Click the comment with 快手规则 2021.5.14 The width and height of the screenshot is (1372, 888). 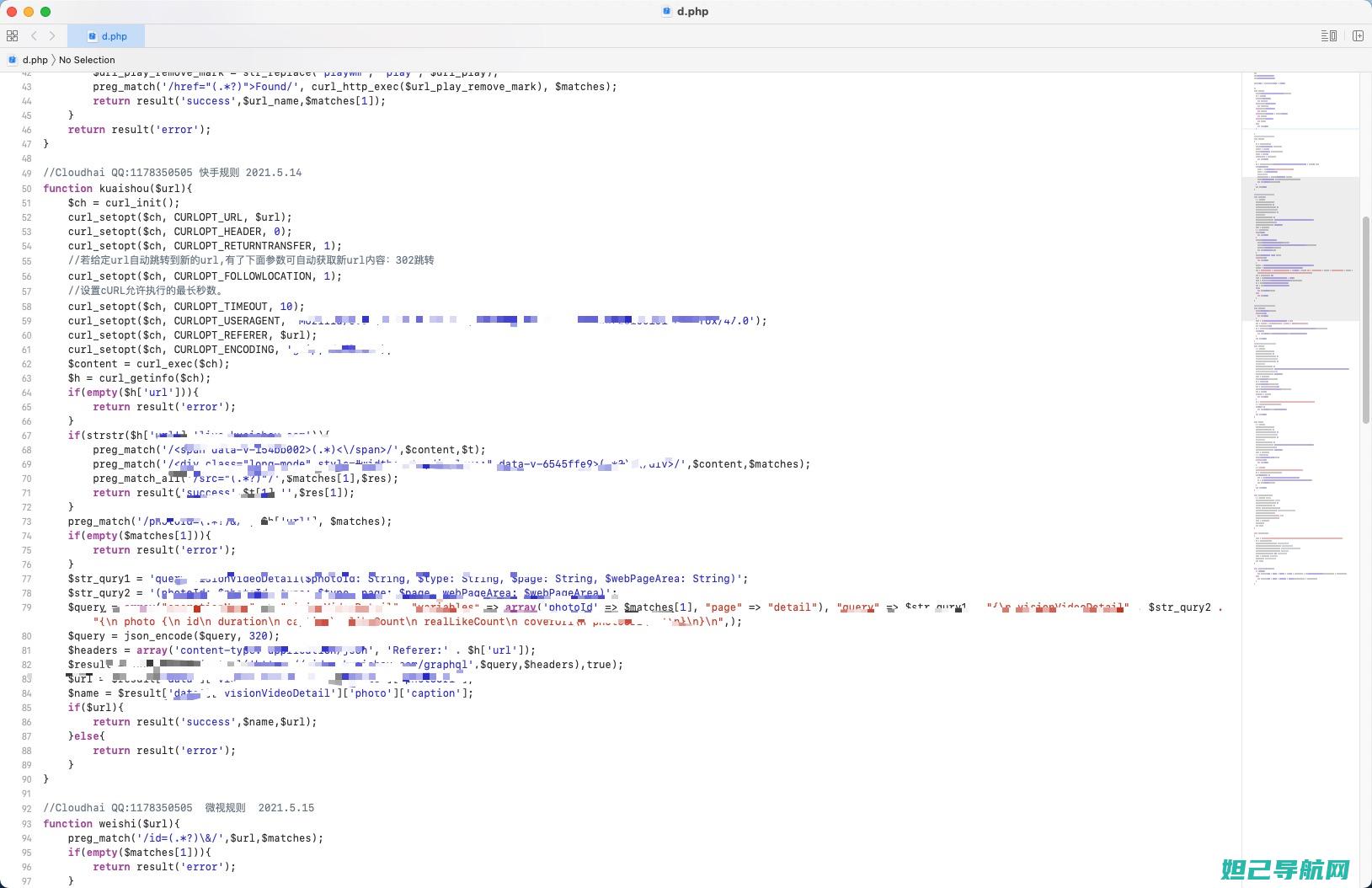(172, 173)
